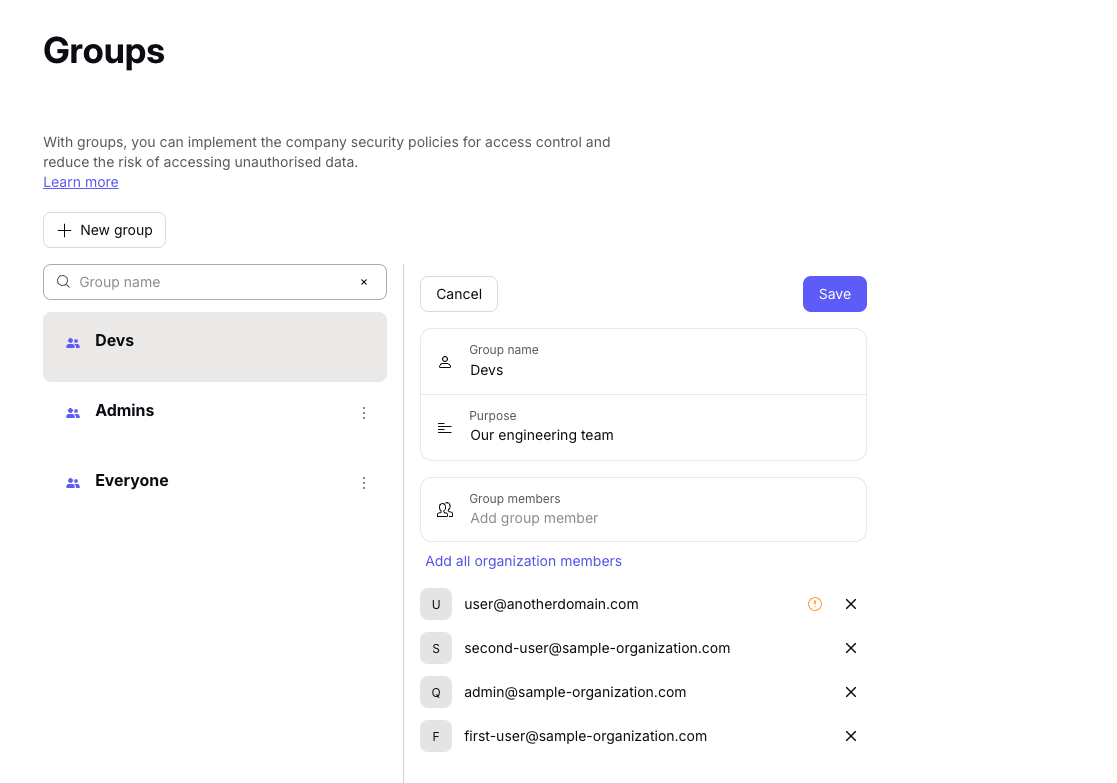Save the Devs group changes
Viewport: 1117px width, 783px height.
click(x=835, y=294)
